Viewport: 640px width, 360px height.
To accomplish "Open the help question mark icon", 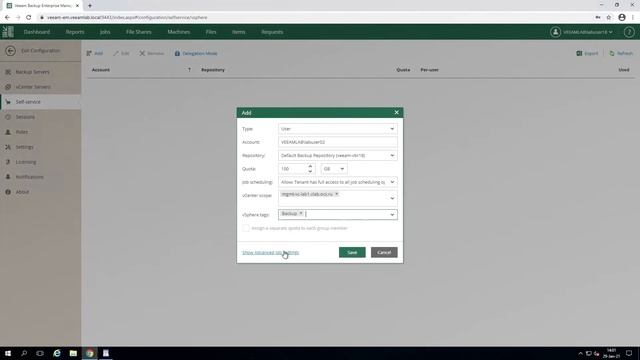I will 629,32.
